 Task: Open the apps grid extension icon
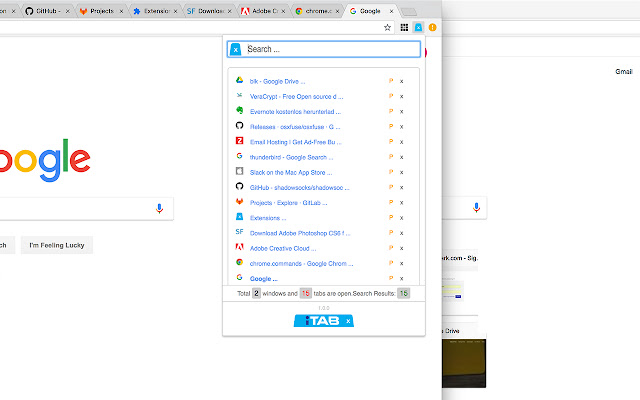(x=404, y=27)
